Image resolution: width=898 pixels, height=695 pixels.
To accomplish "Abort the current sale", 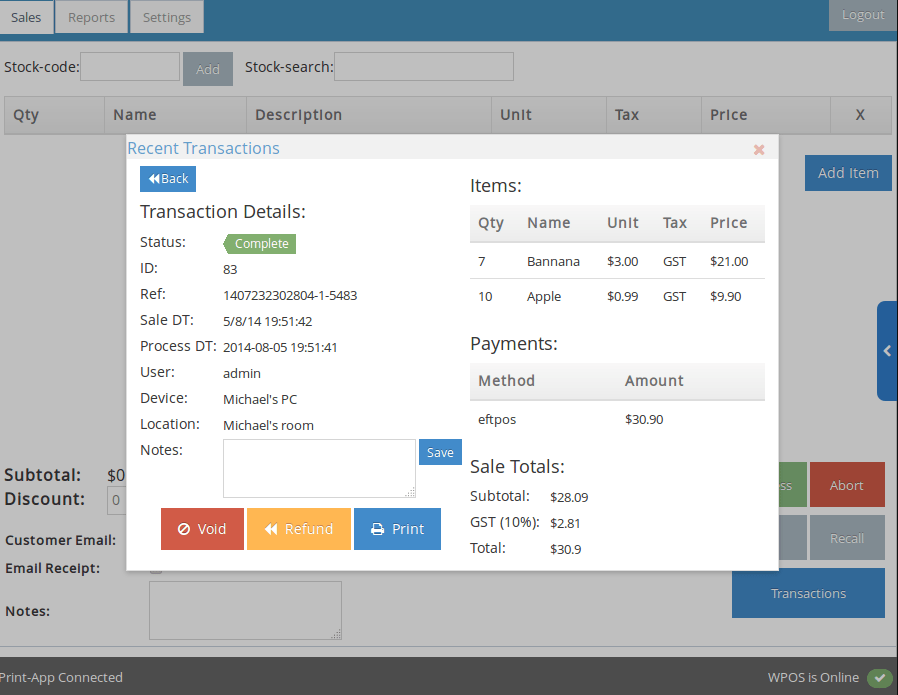I will [x=847, y=485].
